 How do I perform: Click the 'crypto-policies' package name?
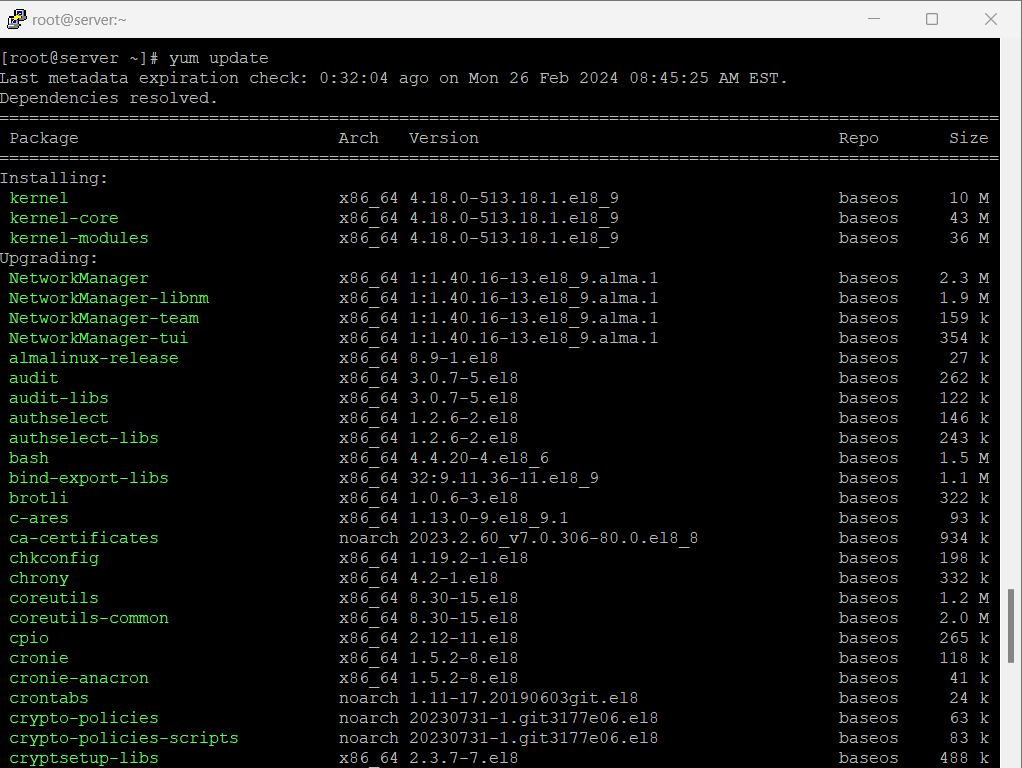[x=83, y=718]
